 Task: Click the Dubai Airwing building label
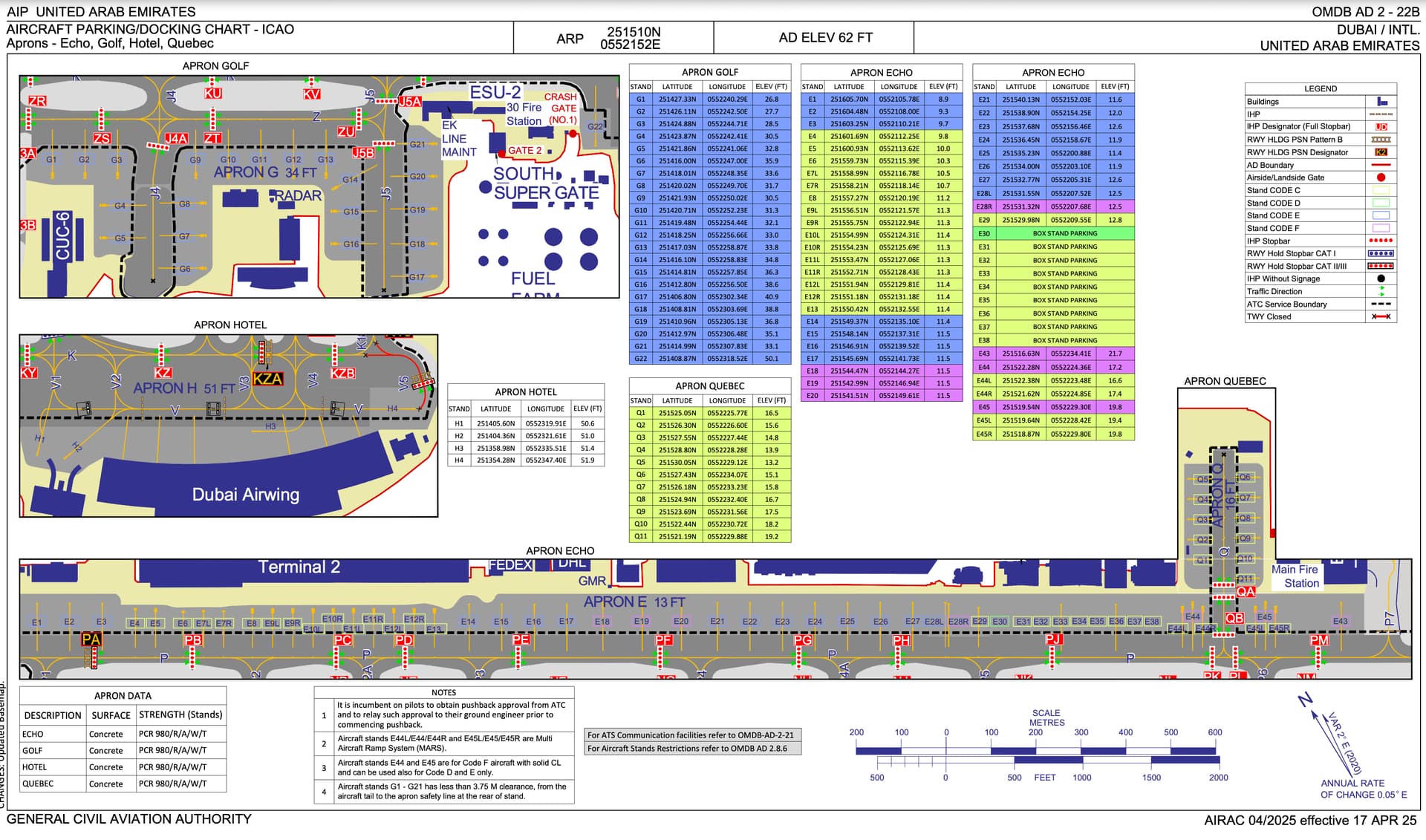[245, 495]
